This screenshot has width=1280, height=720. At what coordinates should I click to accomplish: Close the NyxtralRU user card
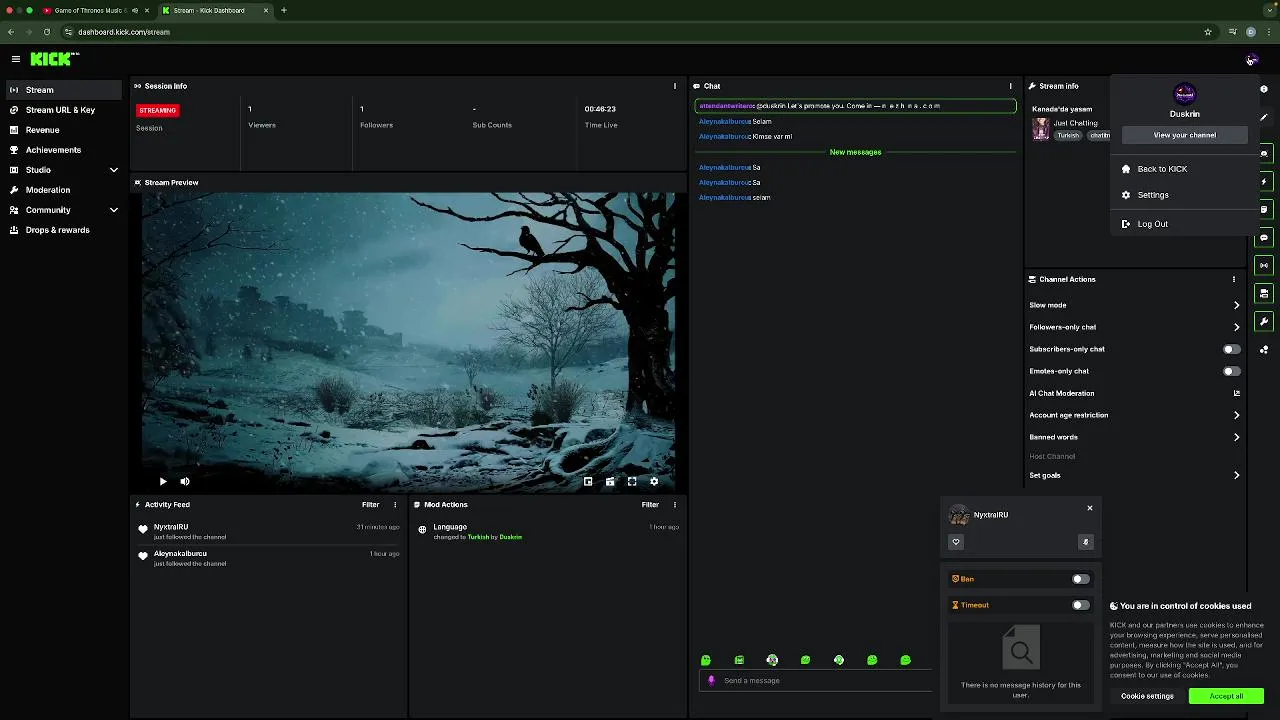[x=1090, y=508]
